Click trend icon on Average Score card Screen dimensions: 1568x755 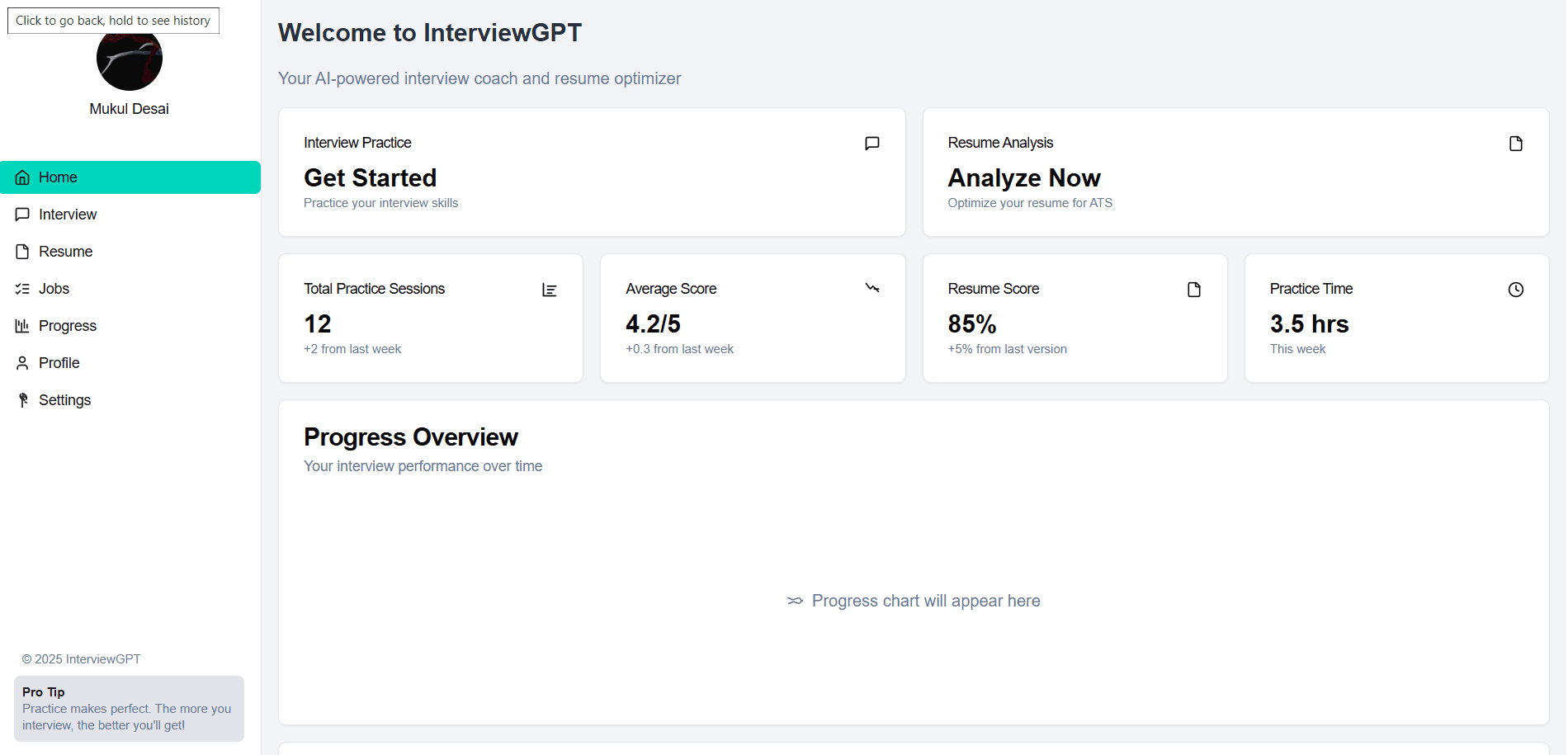(871, 288)
